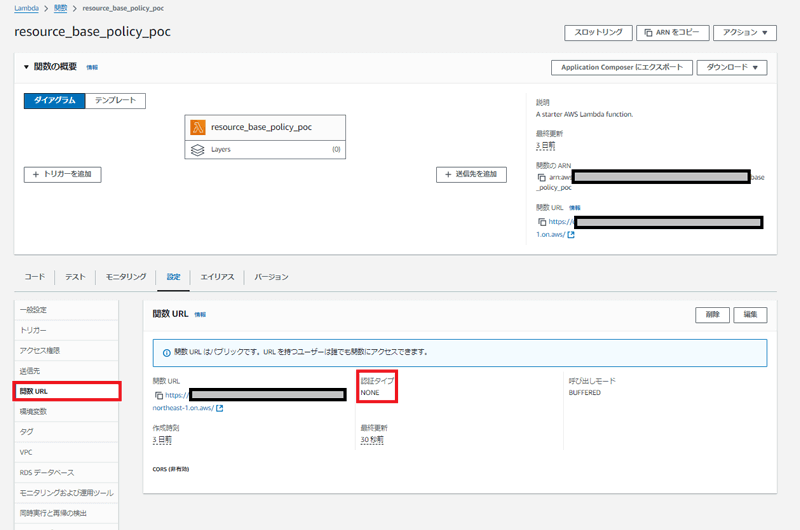Copy the function URL in the settings panel
This screenshot has height=530, width=800.
[x=159, y=395]
